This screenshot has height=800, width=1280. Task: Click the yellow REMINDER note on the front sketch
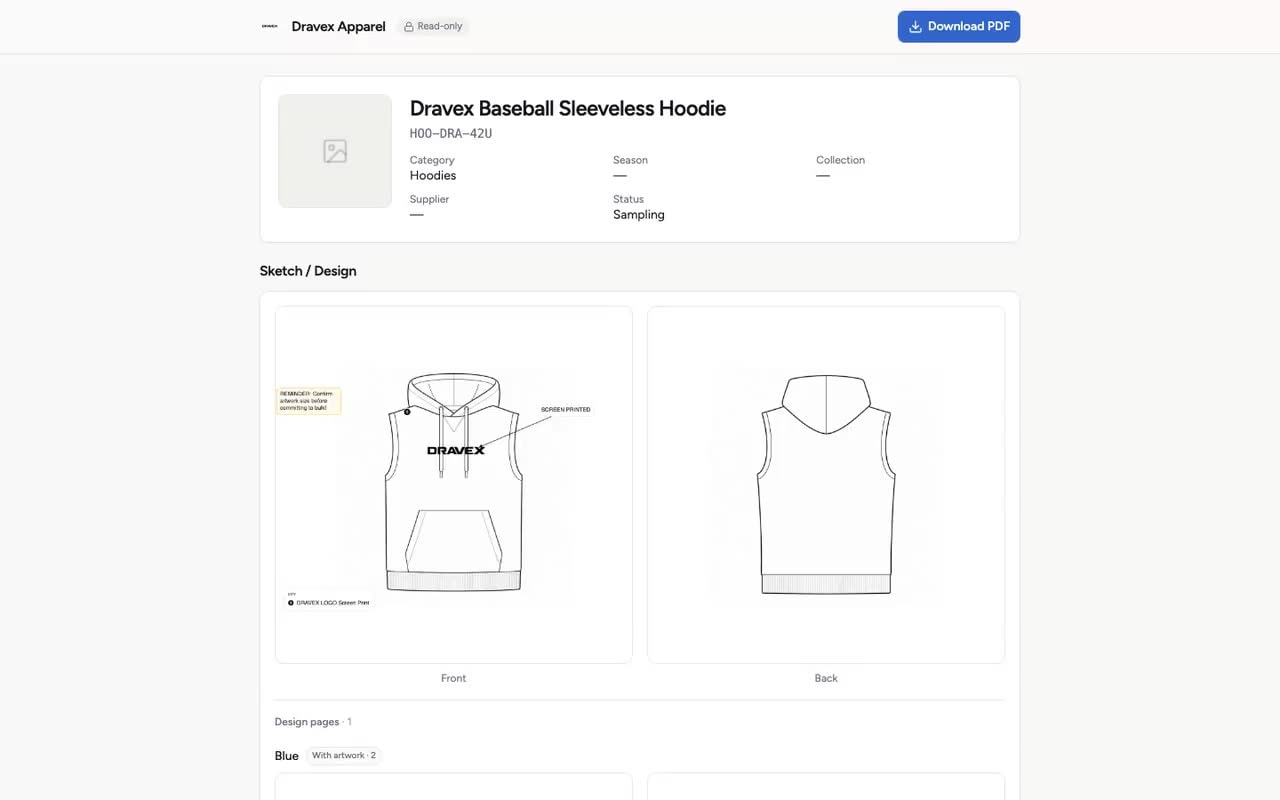click(x=309, y=401)
